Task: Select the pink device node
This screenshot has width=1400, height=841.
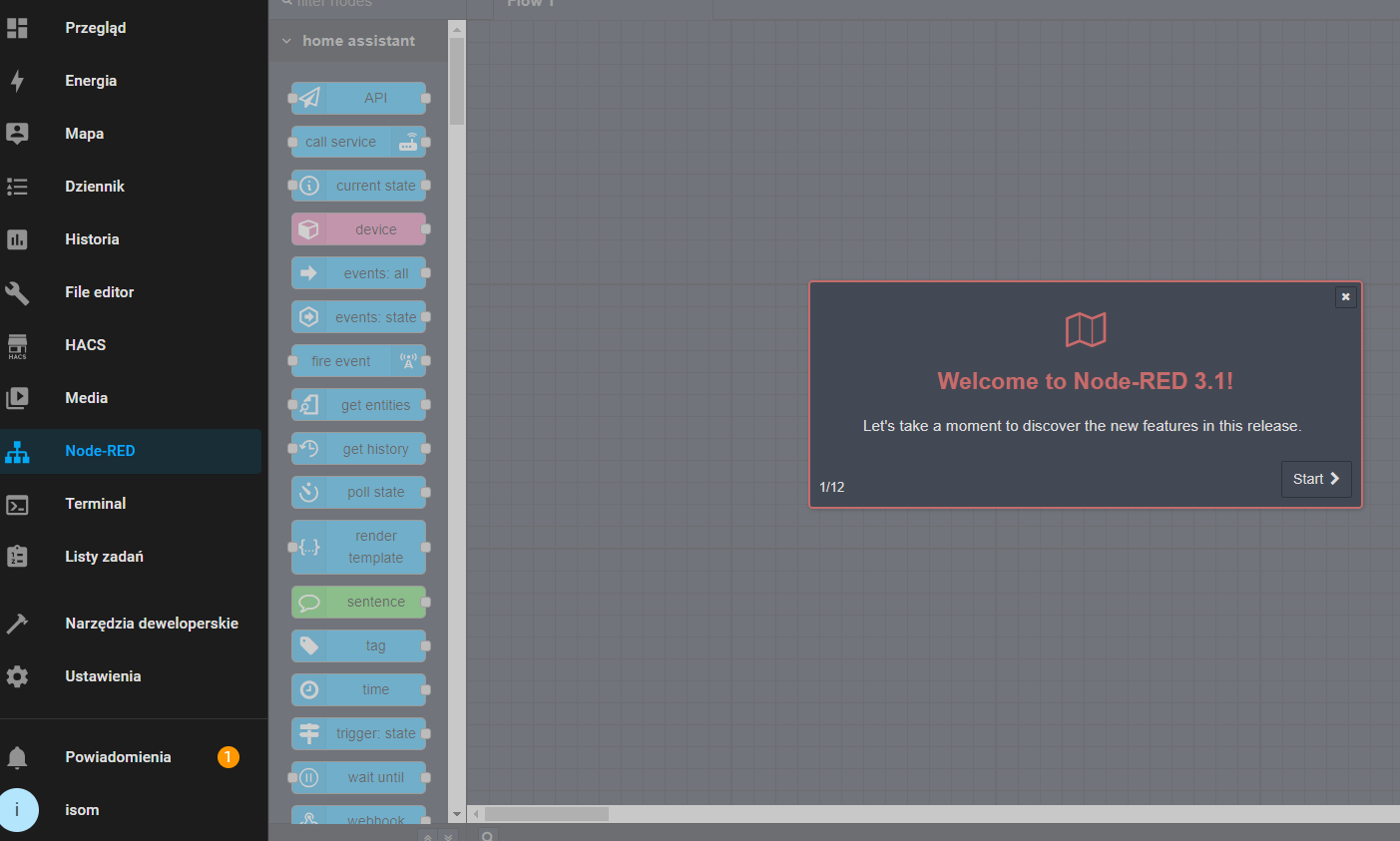Action: [359, 229]
